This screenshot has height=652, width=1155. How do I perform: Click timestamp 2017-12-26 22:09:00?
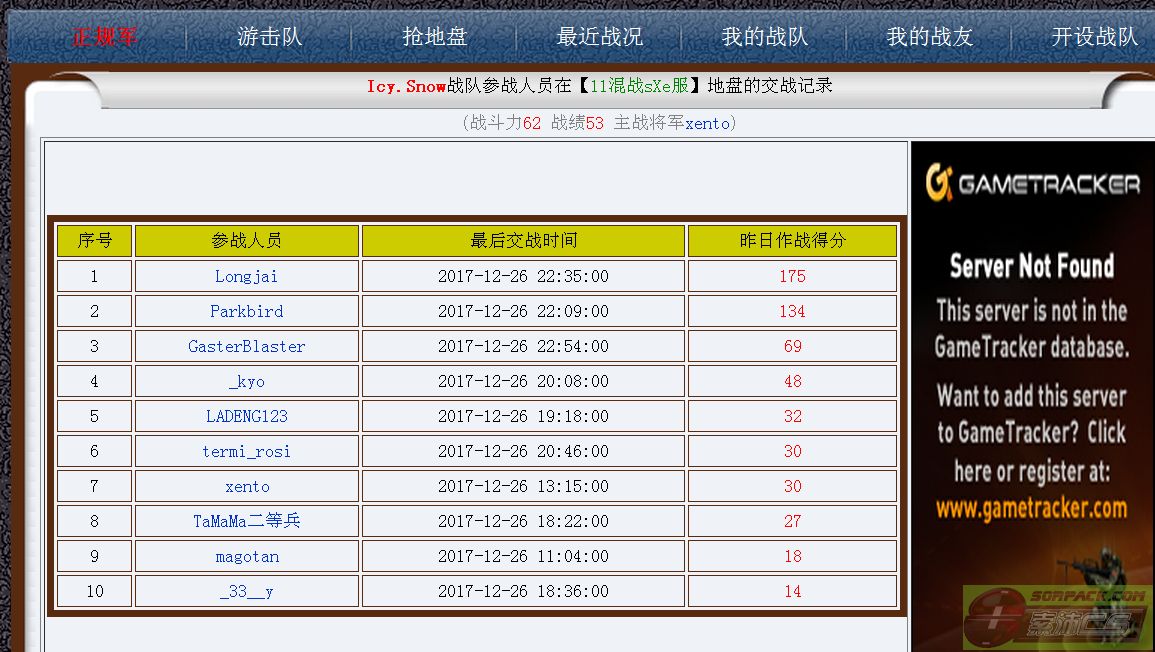[523, 312]
